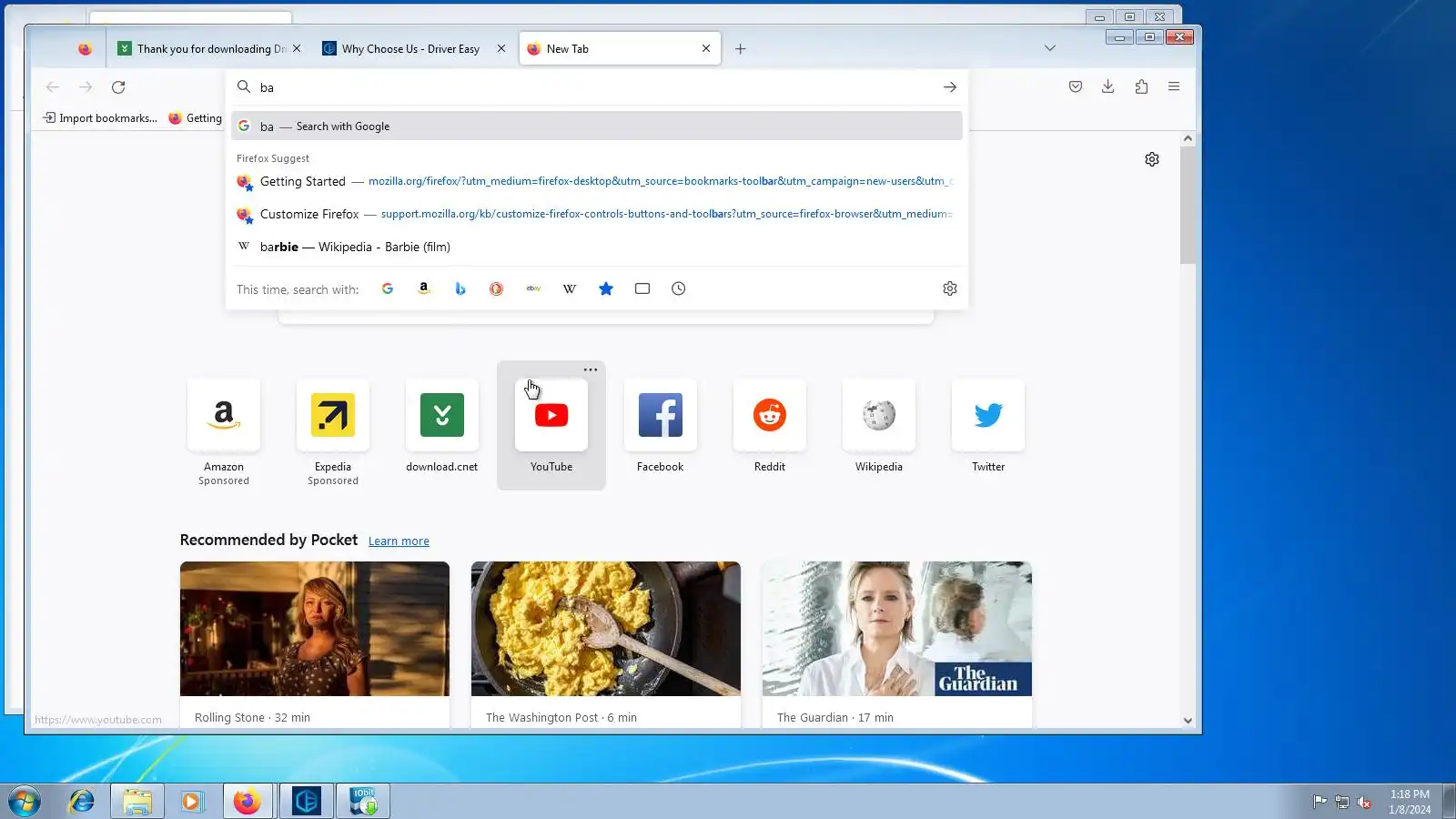Search open Tabs using the rectangle icon

[642, 288]
